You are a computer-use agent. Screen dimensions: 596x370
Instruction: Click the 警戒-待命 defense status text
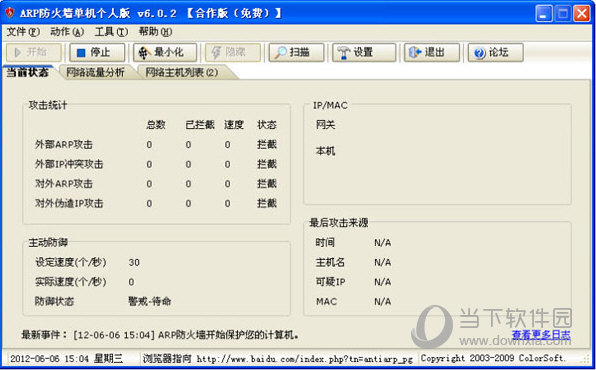(150, 302)
